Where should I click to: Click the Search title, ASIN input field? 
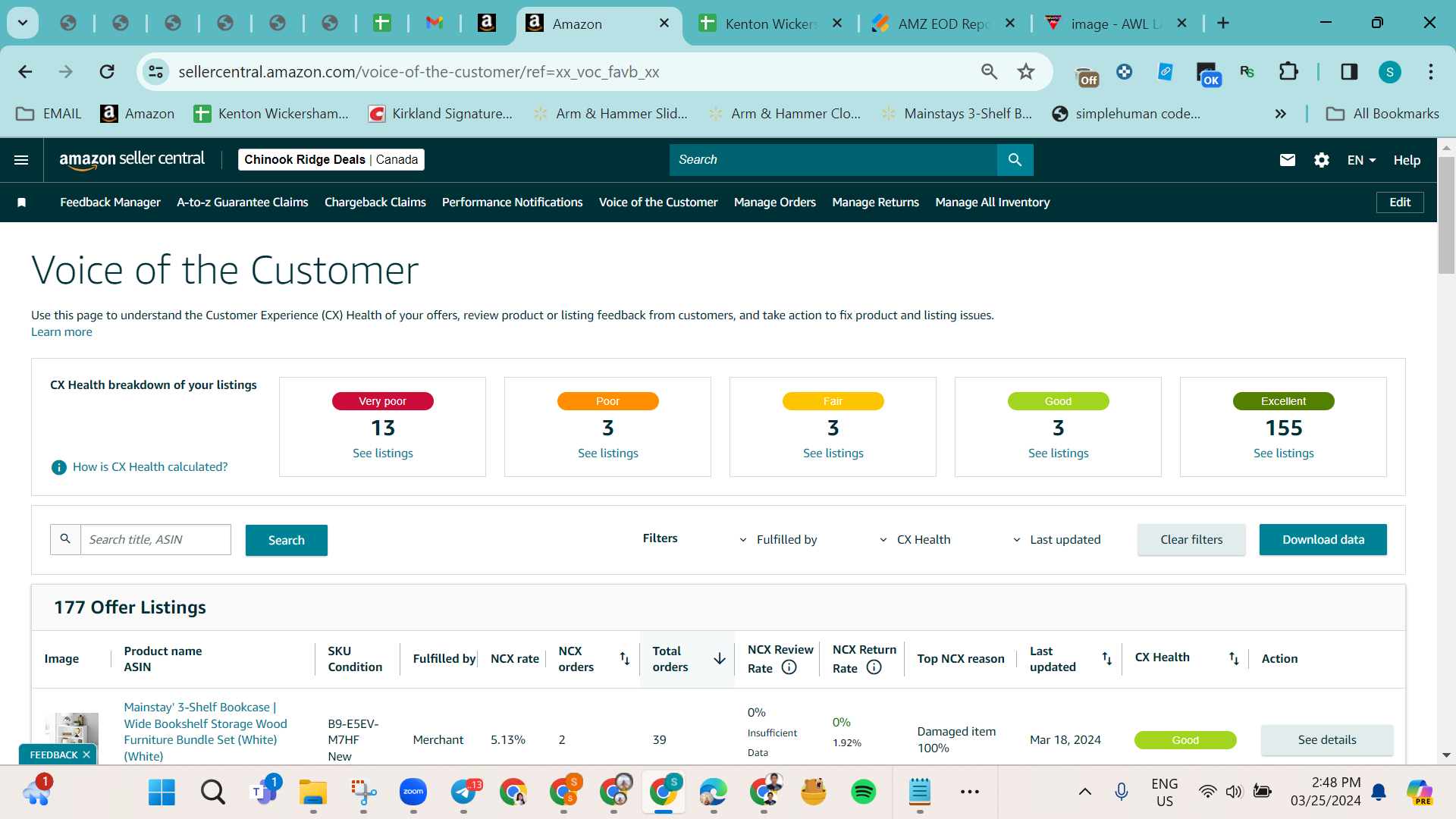[x=155, y=540]
